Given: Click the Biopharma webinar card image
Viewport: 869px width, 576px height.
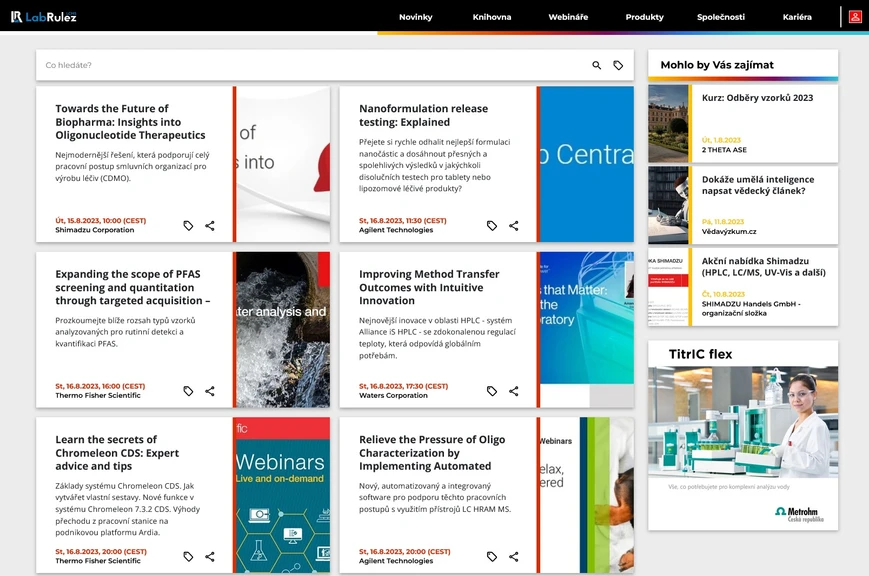Looking at the screenshot, I should coord(283,164).
